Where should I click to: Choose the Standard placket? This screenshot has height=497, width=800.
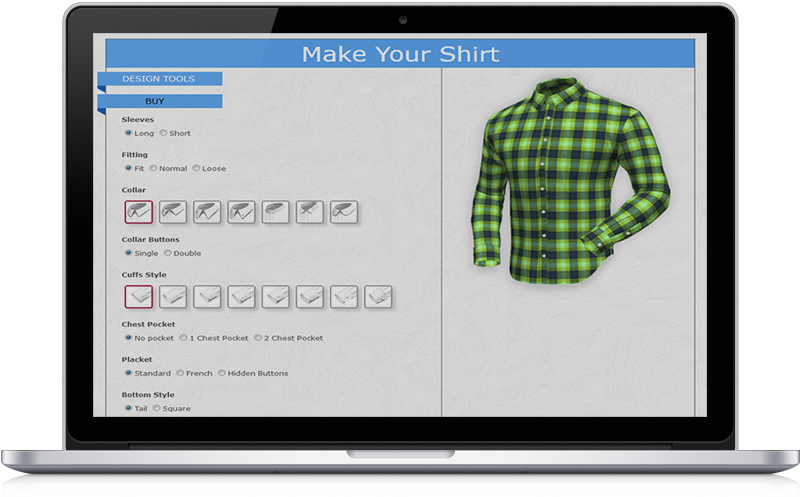point(129,372)
